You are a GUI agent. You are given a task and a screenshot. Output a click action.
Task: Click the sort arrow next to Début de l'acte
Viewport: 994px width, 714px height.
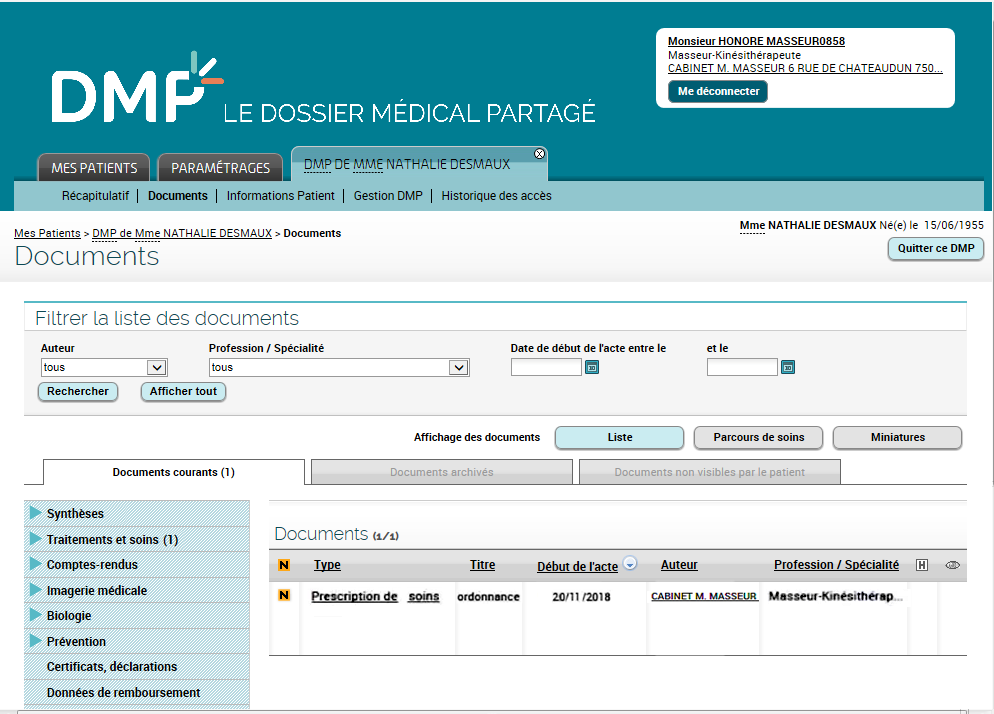click(x=630, y=563)
